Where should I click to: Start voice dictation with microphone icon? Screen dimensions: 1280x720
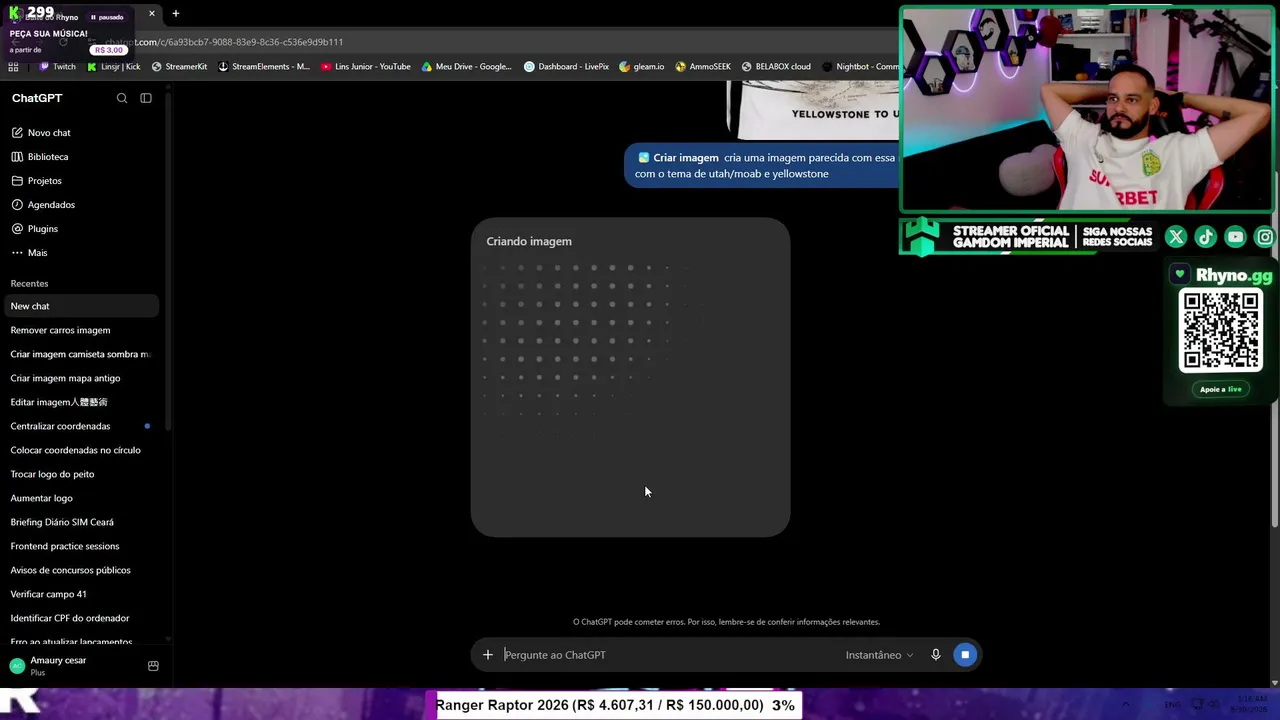936,655
